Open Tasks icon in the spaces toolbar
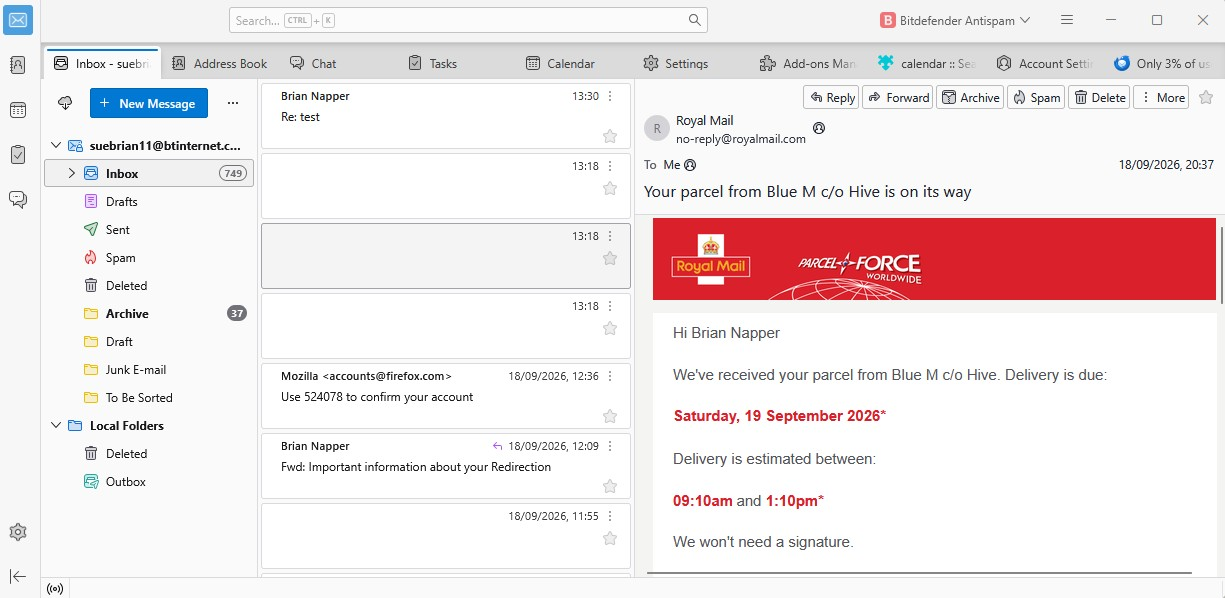Screen dimensions: 1225x598 18,155
